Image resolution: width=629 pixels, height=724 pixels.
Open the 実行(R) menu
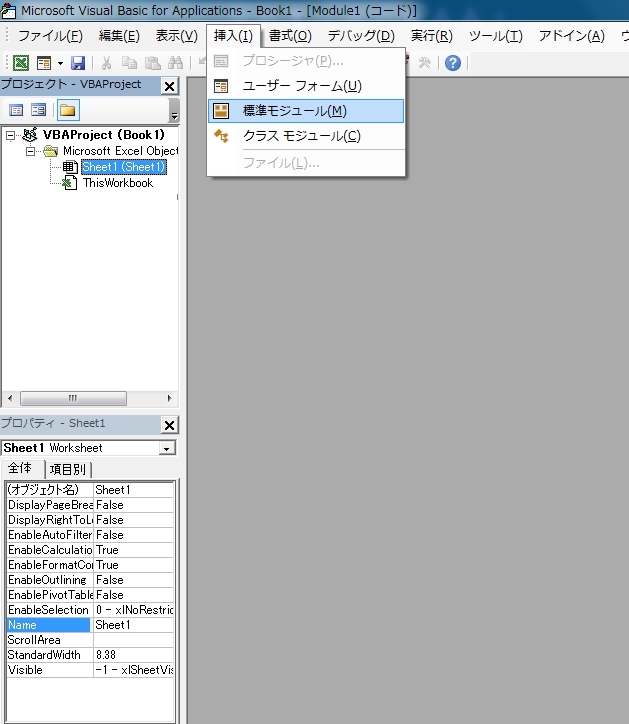pyautogui.click(x=432, y=36)
